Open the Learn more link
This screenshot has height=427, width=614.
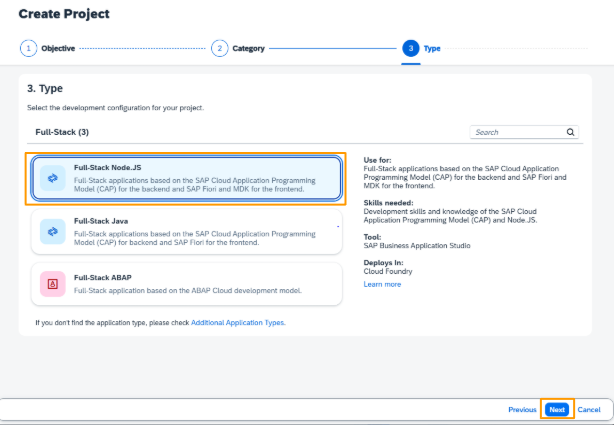point(382,284)
